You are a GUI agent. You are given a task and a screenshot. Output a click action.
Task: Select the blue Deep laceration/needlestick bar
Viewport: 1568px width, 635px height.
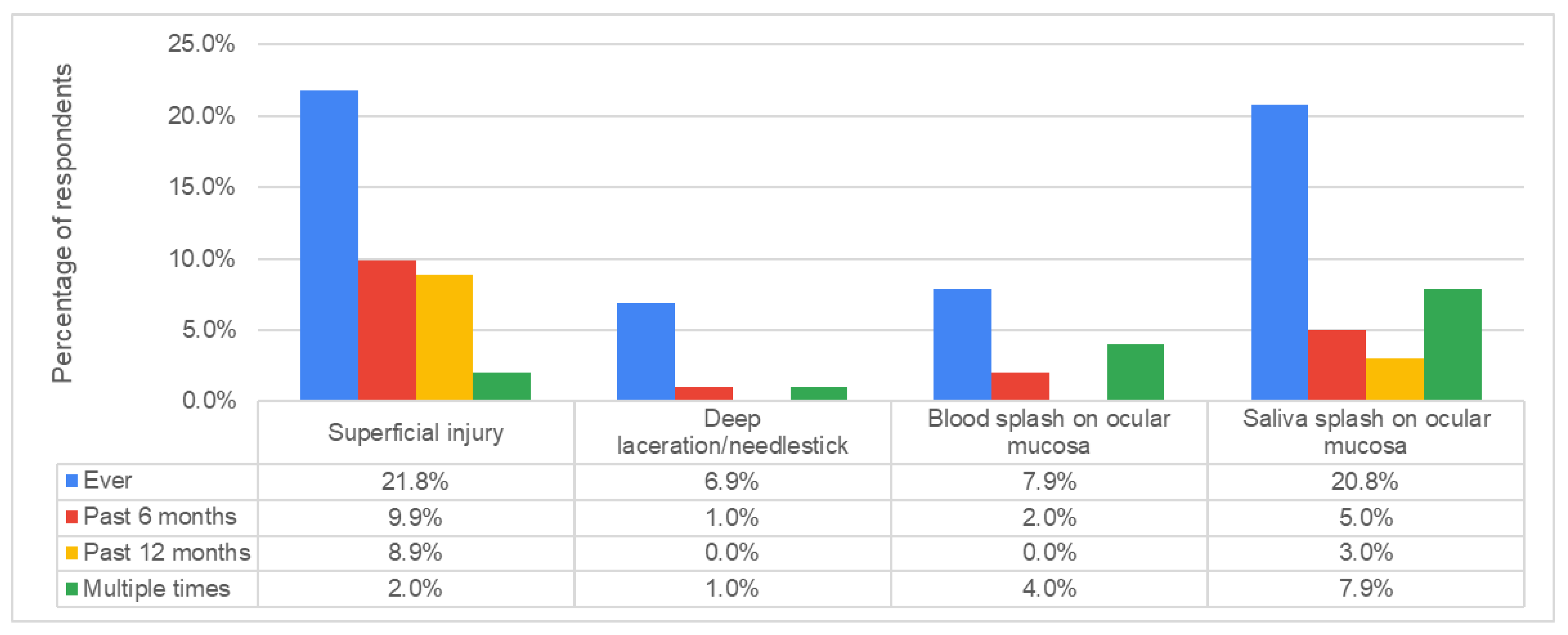(645, 351)
